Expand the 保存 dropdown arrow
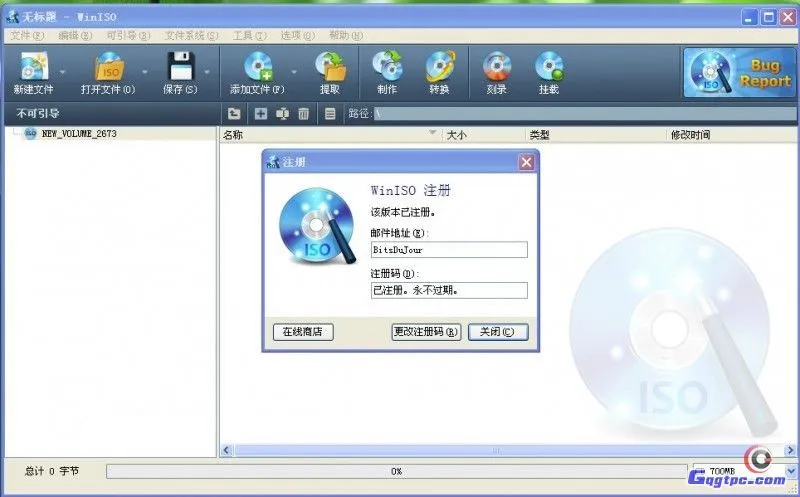This screenshot has height=497, width=800. click(207, 72)
